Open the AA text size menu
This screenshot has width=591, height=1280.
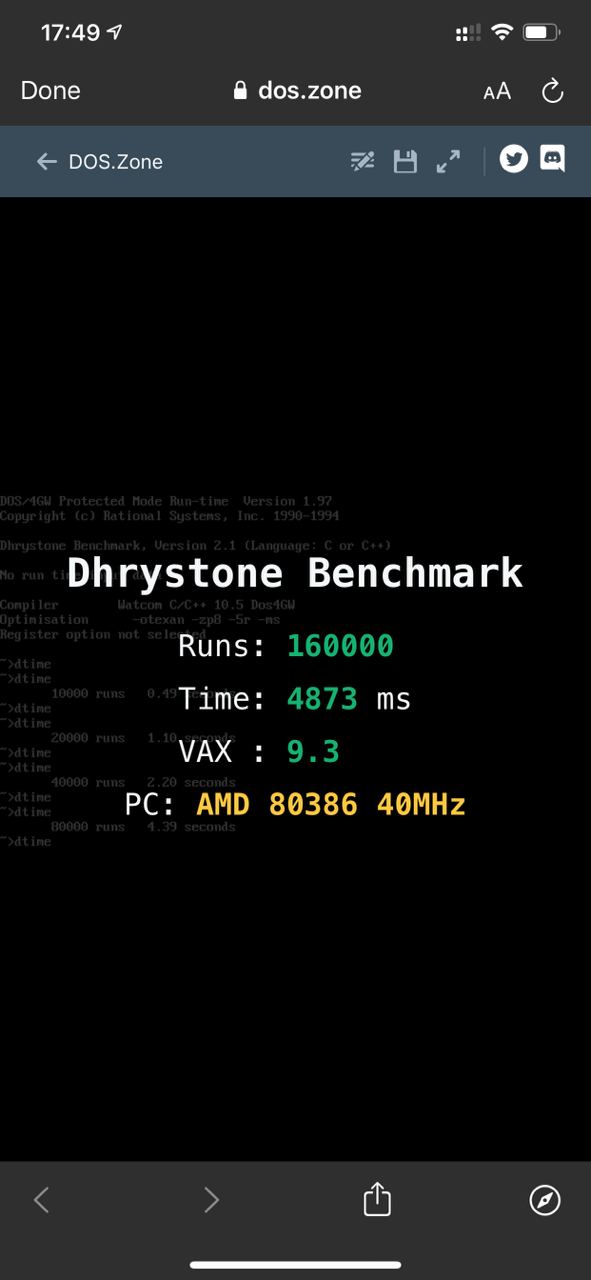point(497,92)
